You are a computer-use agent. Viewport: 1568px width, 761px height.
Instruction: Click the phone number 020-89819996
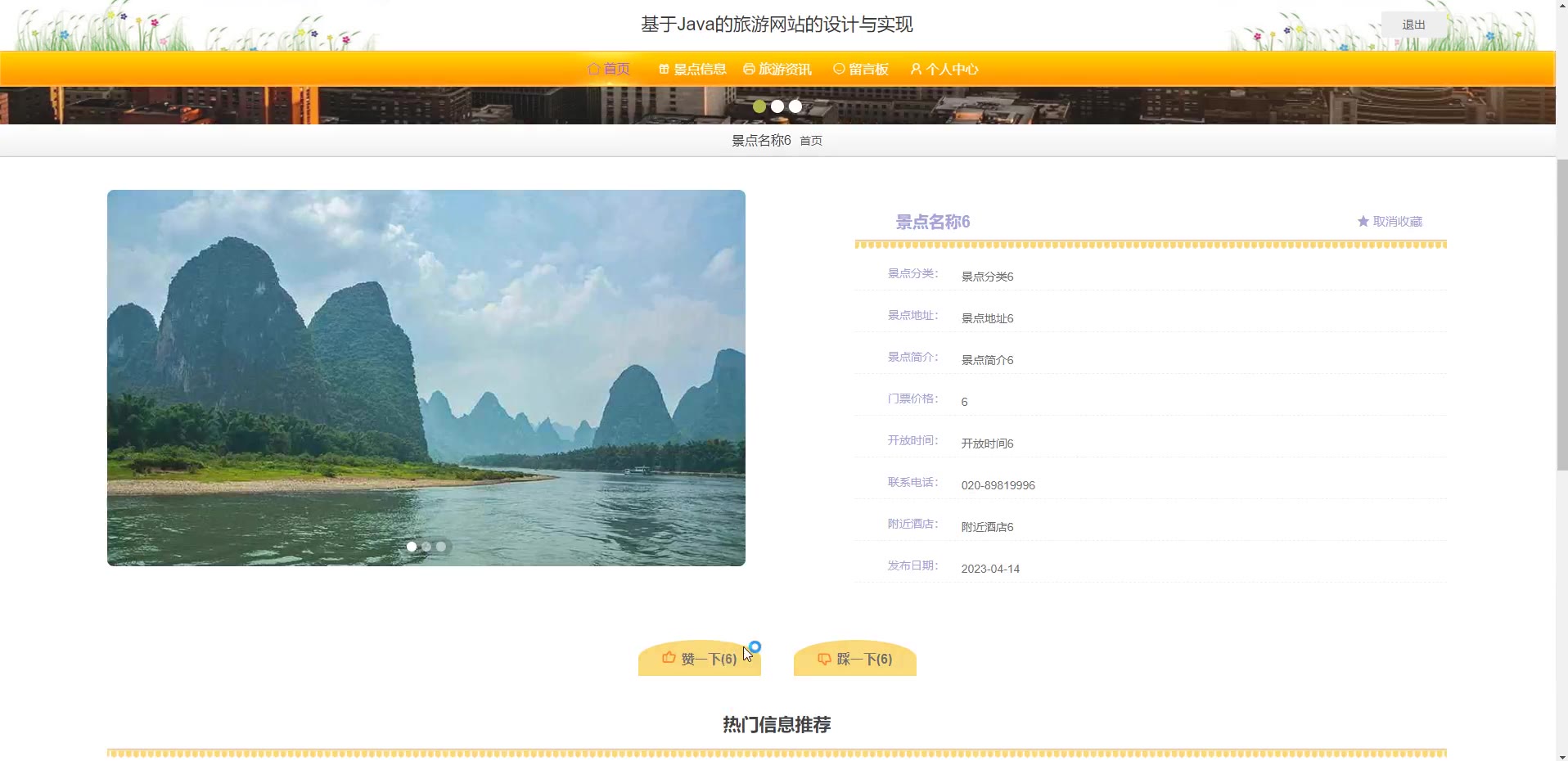click(x=998, y=485)
